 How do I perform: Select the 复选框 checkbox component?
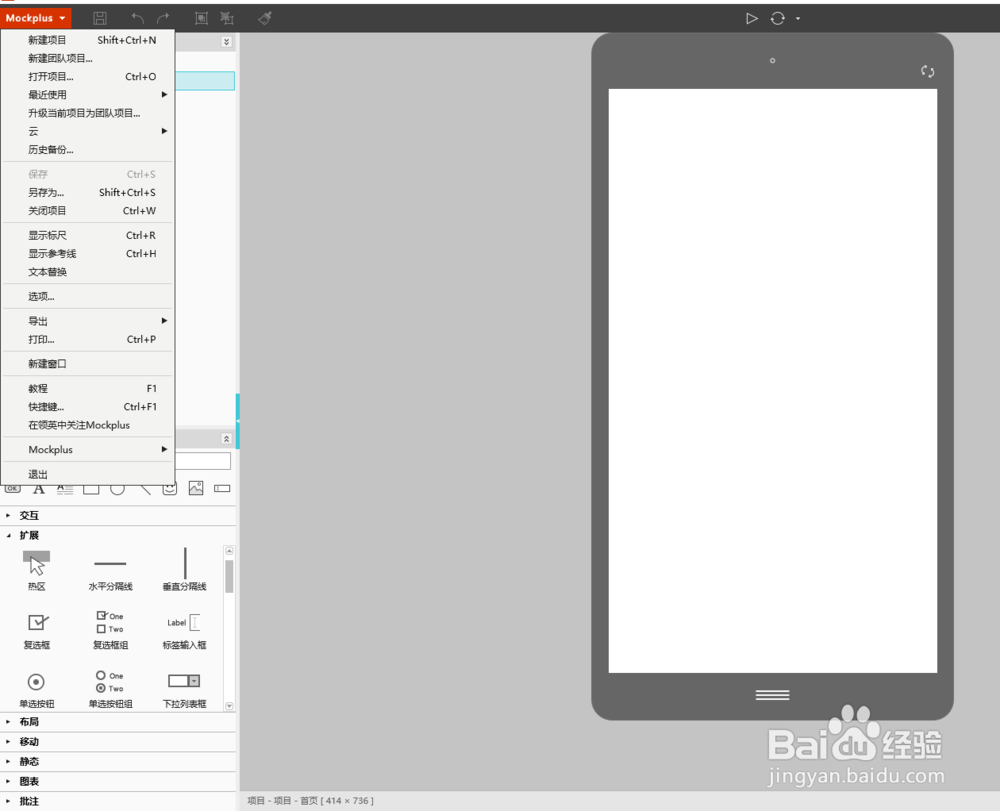(x=36, y=631)
